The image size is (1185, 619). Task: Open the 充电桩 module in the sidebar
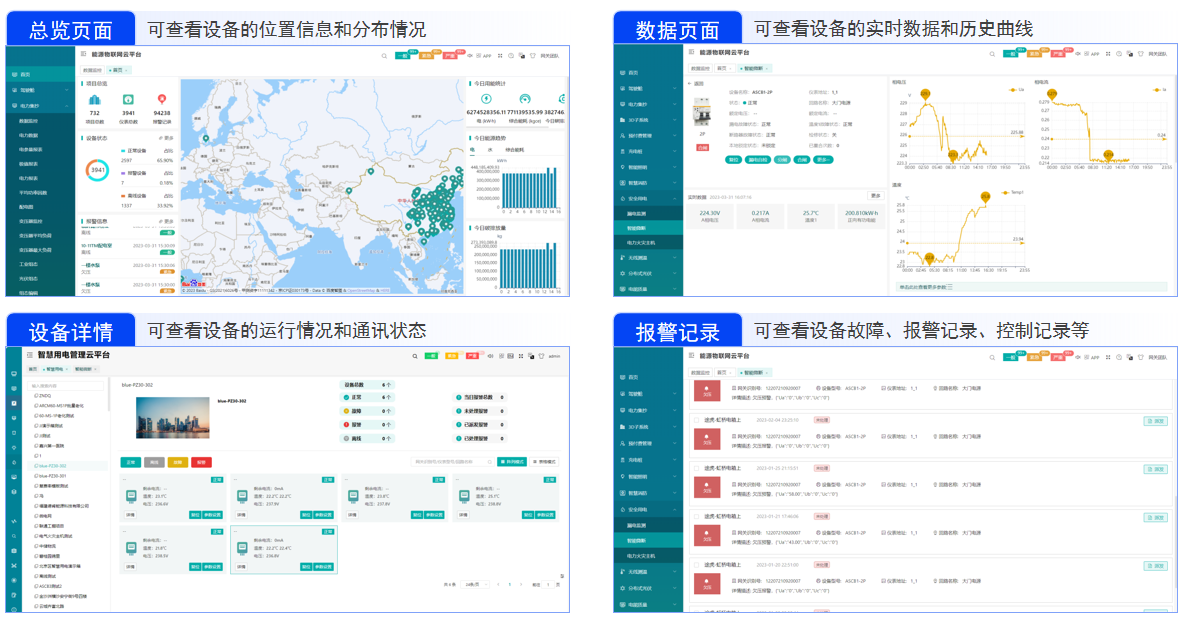632,150
